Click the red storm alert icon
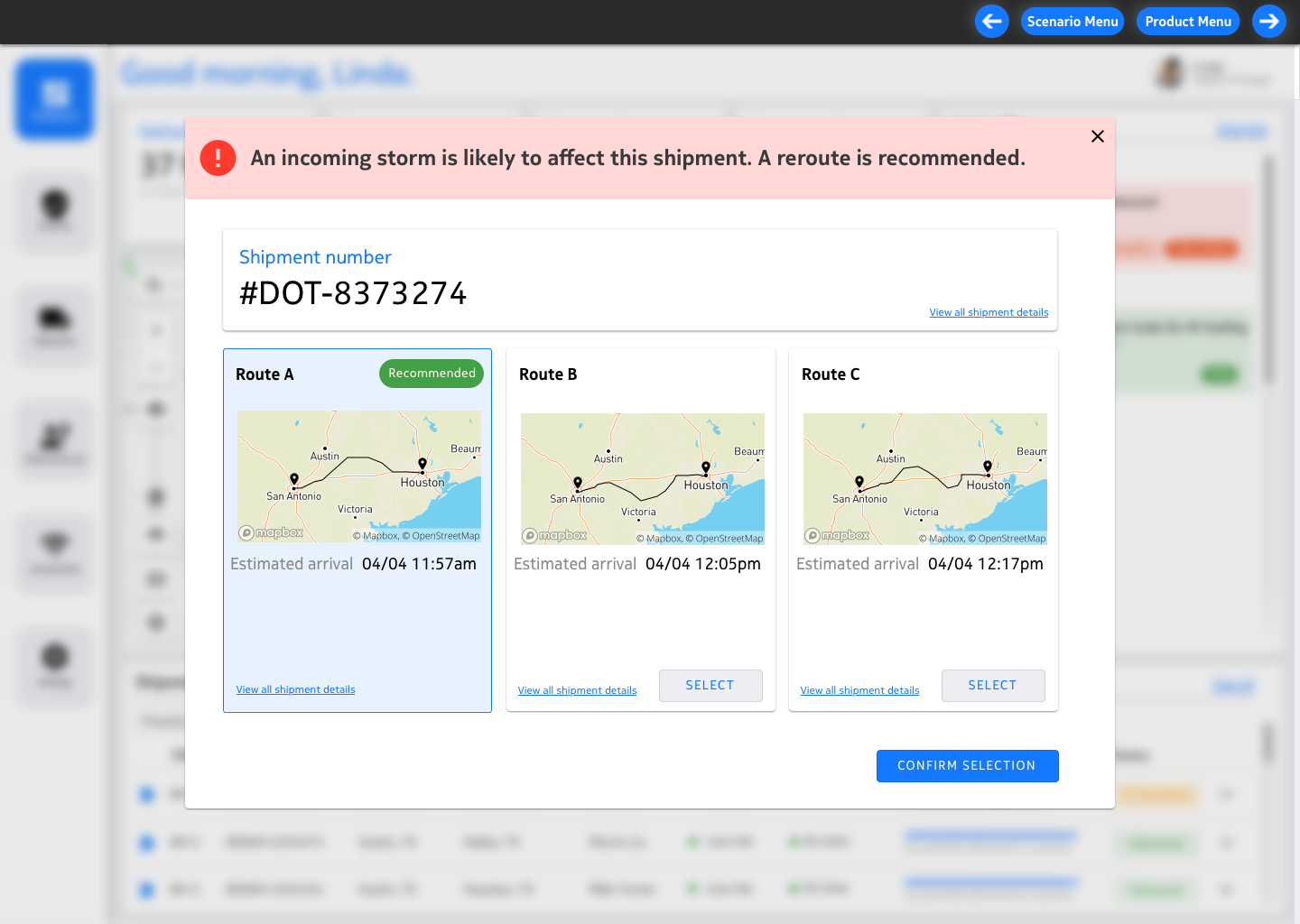The width and height of the screenshot is (1300, 924). tap(218, 158)
